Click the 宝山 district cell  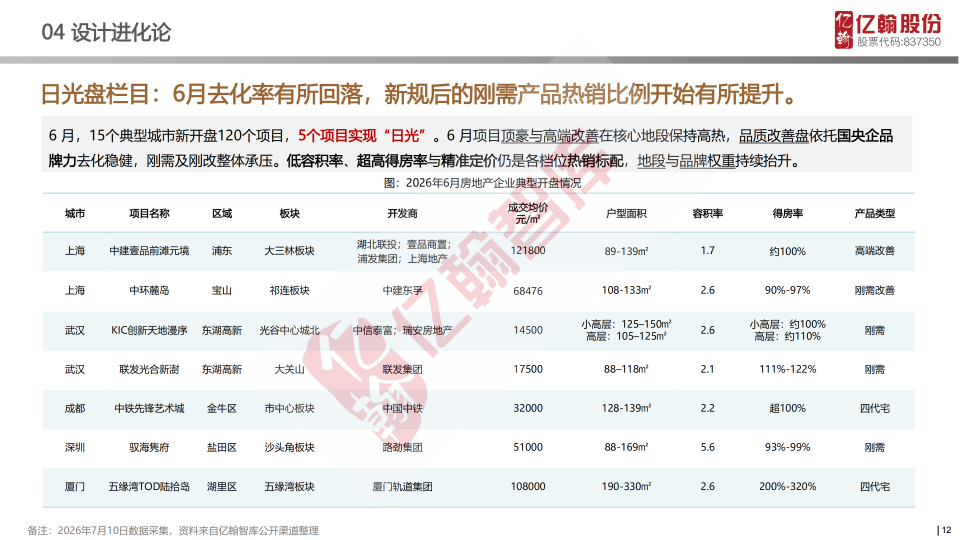(x=222, y=290)
